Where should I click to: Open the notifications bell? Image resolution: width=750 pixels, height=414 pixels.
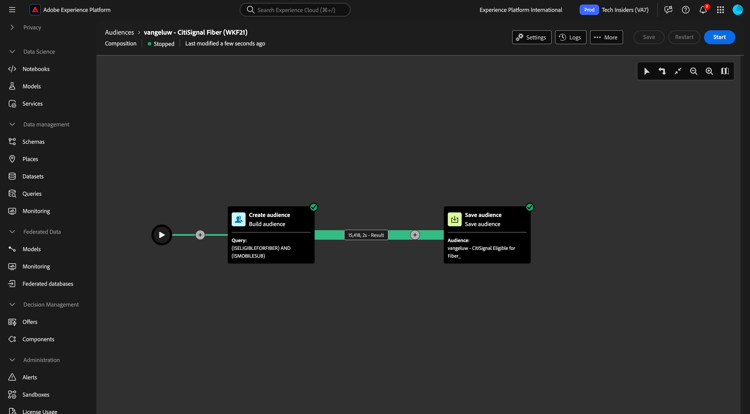point(703,10)
